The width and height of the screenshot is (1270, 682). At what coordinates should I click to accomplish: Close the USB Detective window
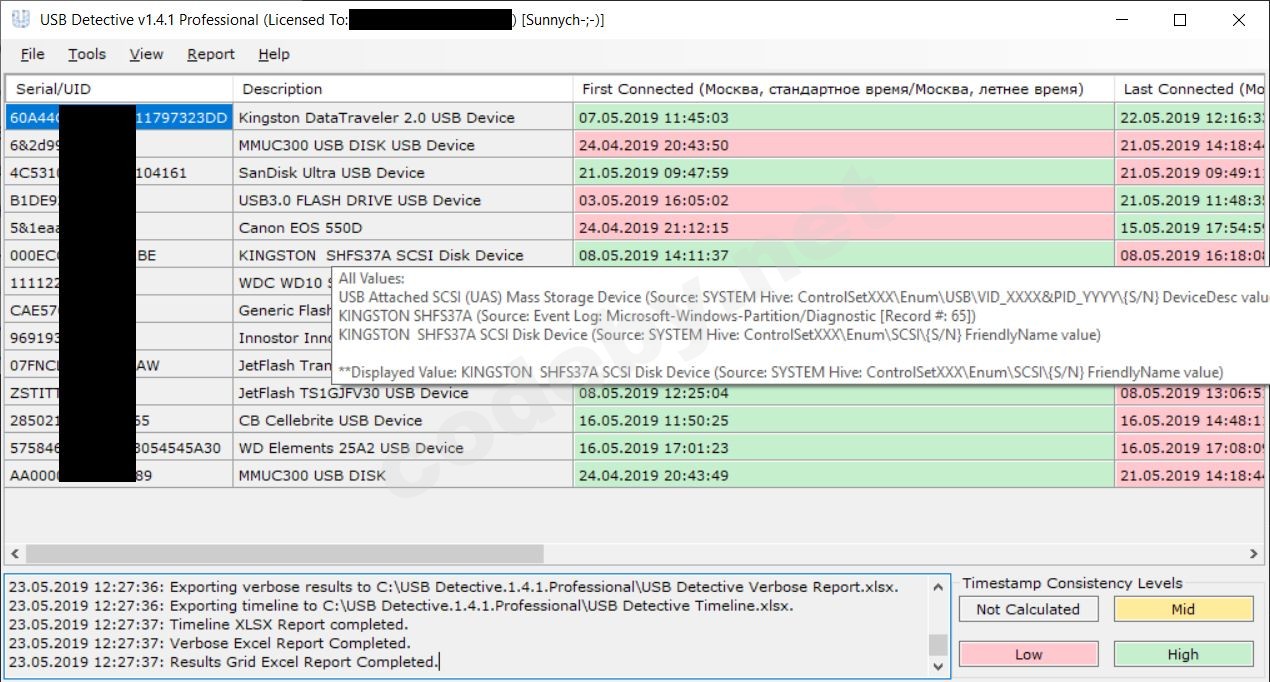coord(1239,20)
